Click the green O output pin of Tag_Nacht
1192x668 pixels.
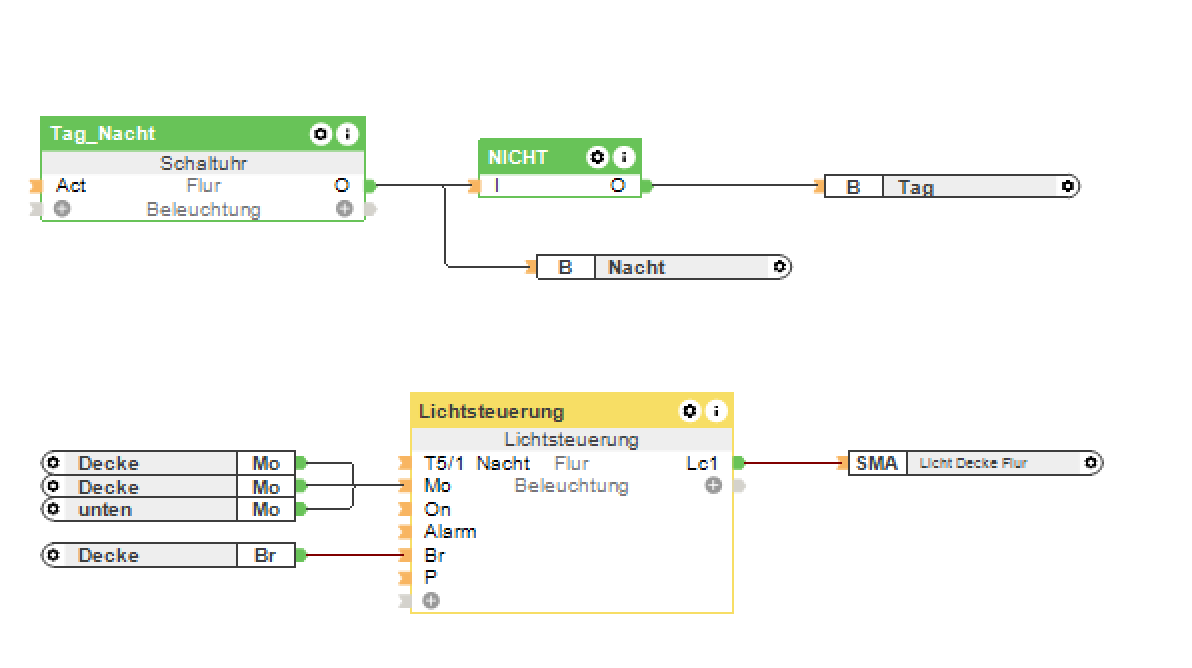point(371,185)
